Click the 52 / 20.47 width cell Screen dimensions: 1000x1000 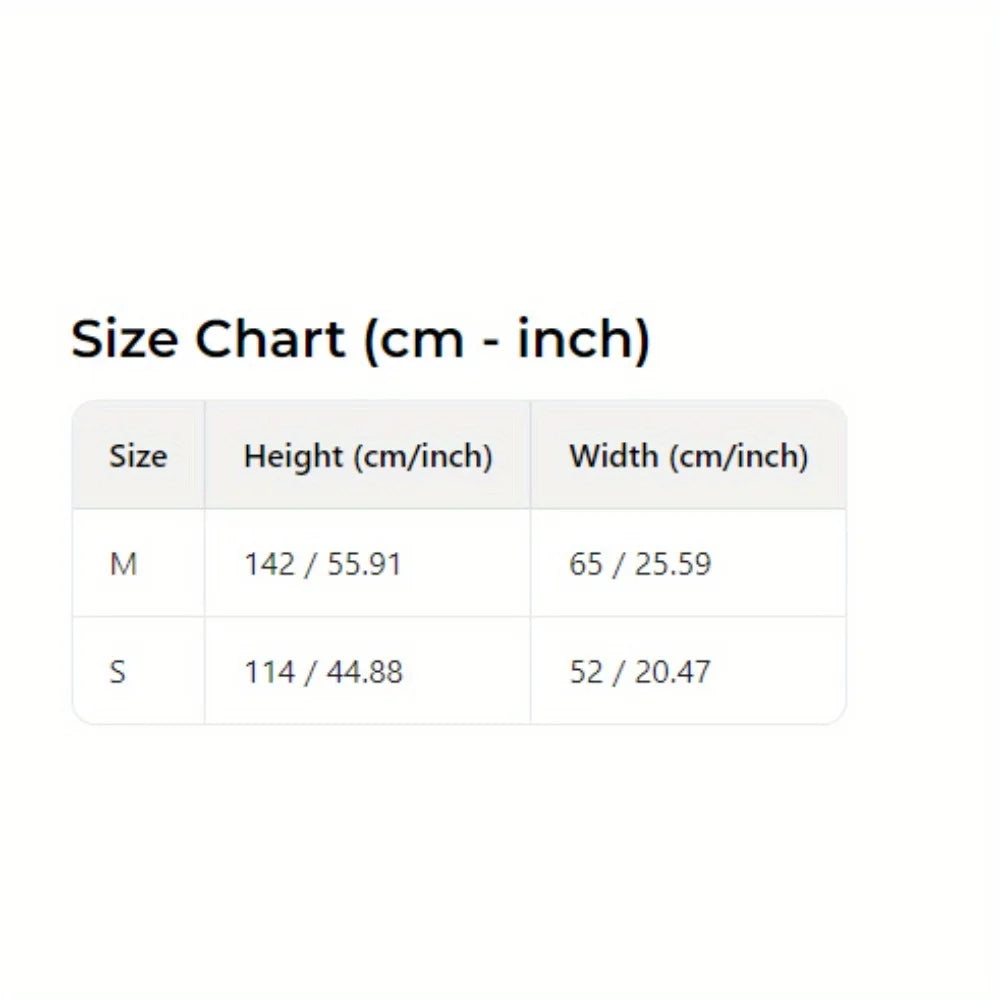pyautogui.click(x=640, y=671)
